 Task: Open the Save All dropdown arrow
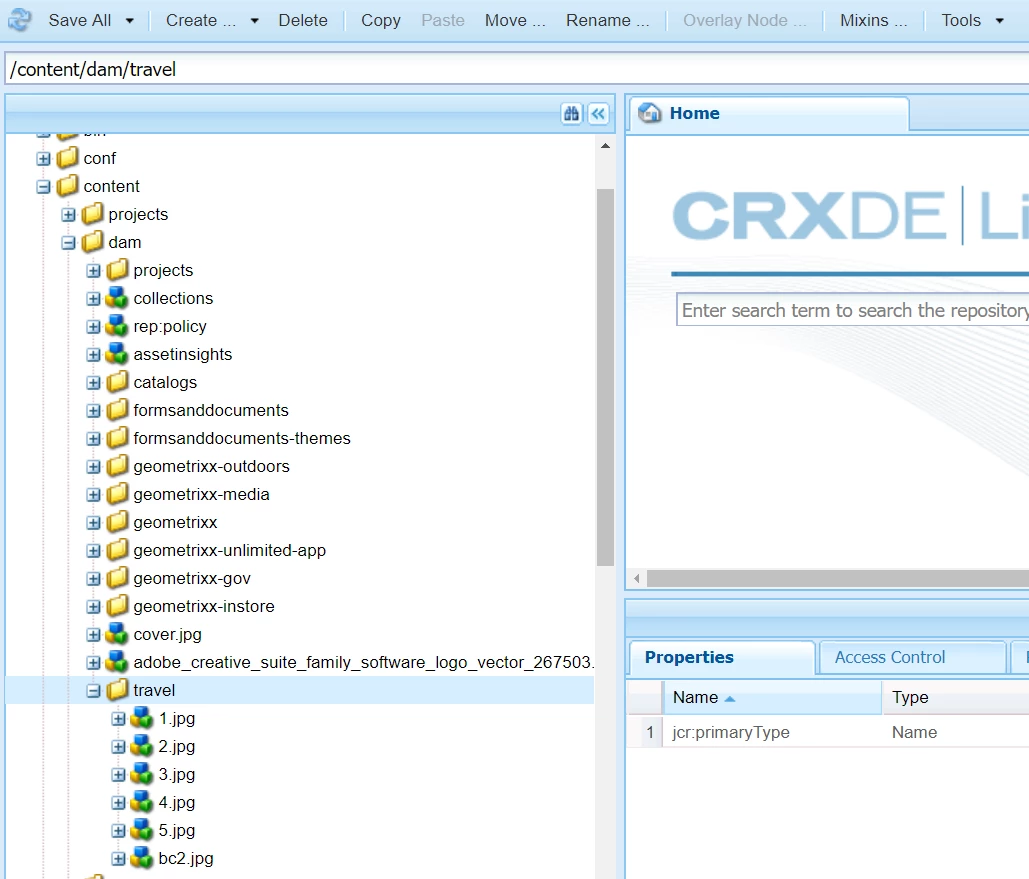[x=130, y=21]
